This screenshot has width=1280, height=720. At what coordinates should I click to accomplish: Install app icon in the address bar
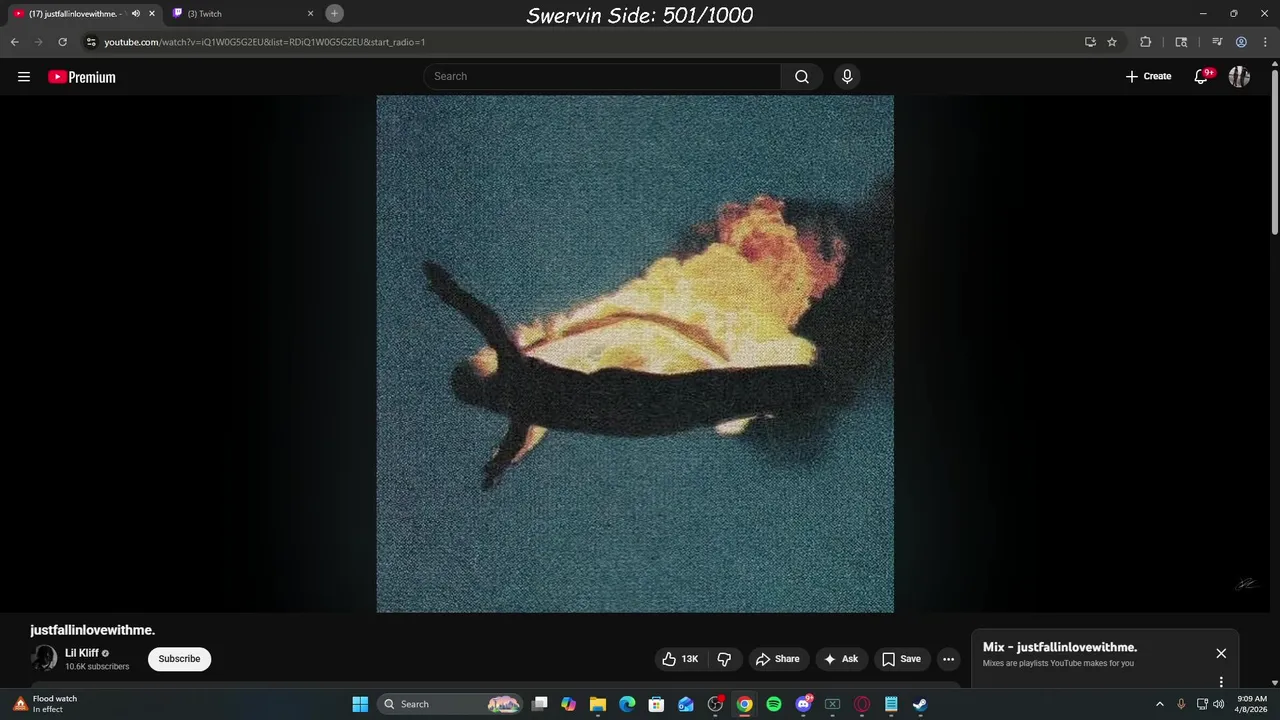1090,42
